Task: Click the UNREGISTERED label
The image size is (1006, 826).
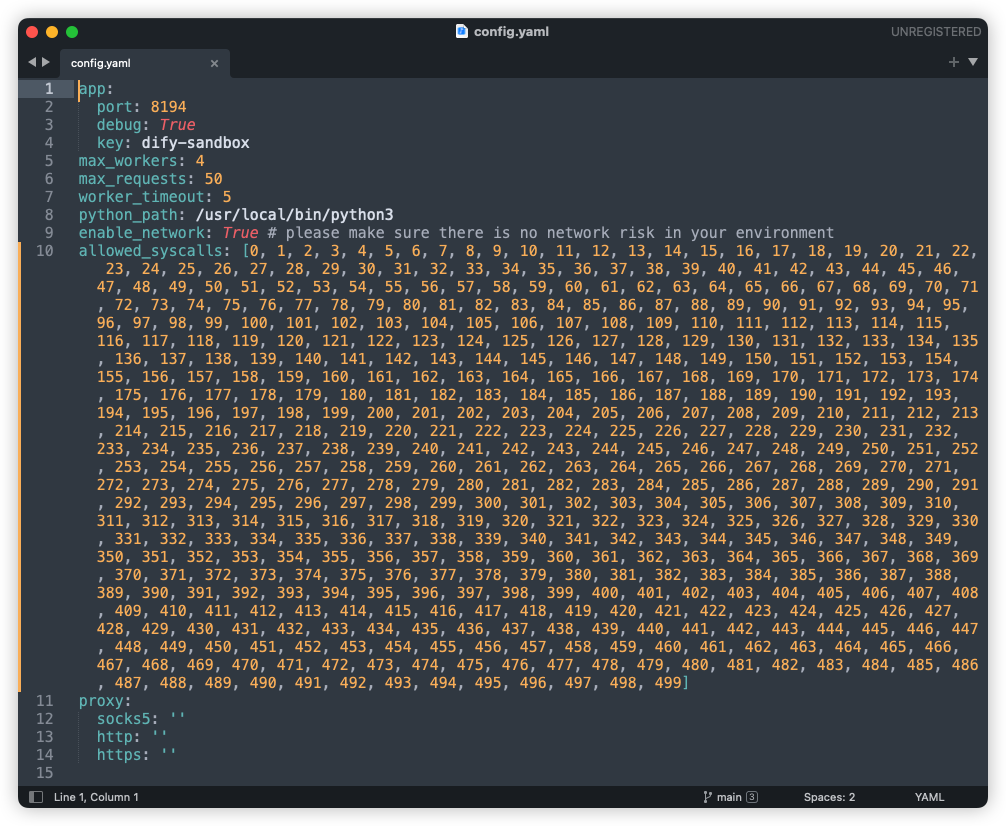Action: pyautogui.click(x=935, y=31)
